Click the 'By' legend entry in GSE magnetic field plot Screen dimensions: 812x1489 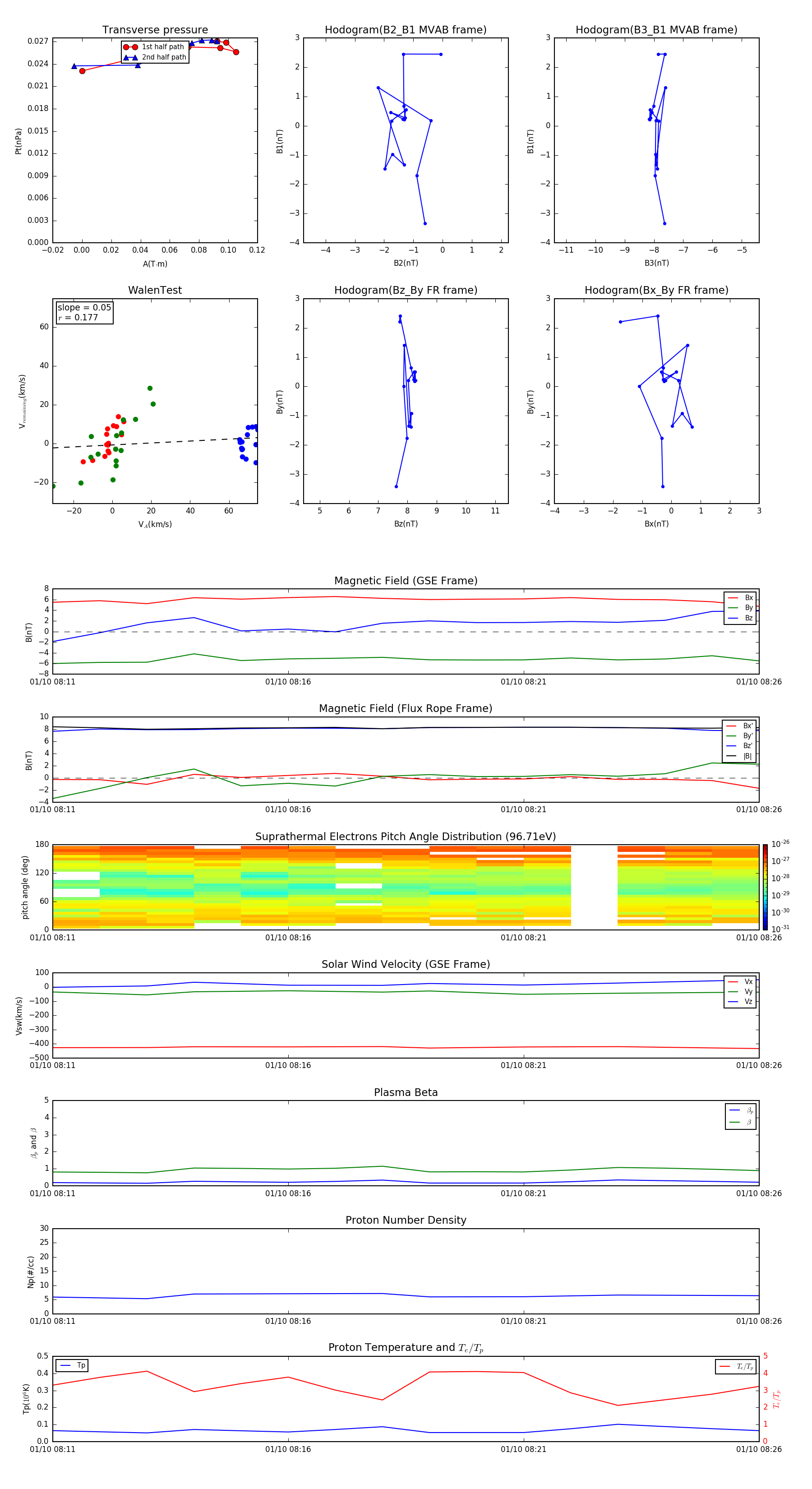tap(741, 607)
